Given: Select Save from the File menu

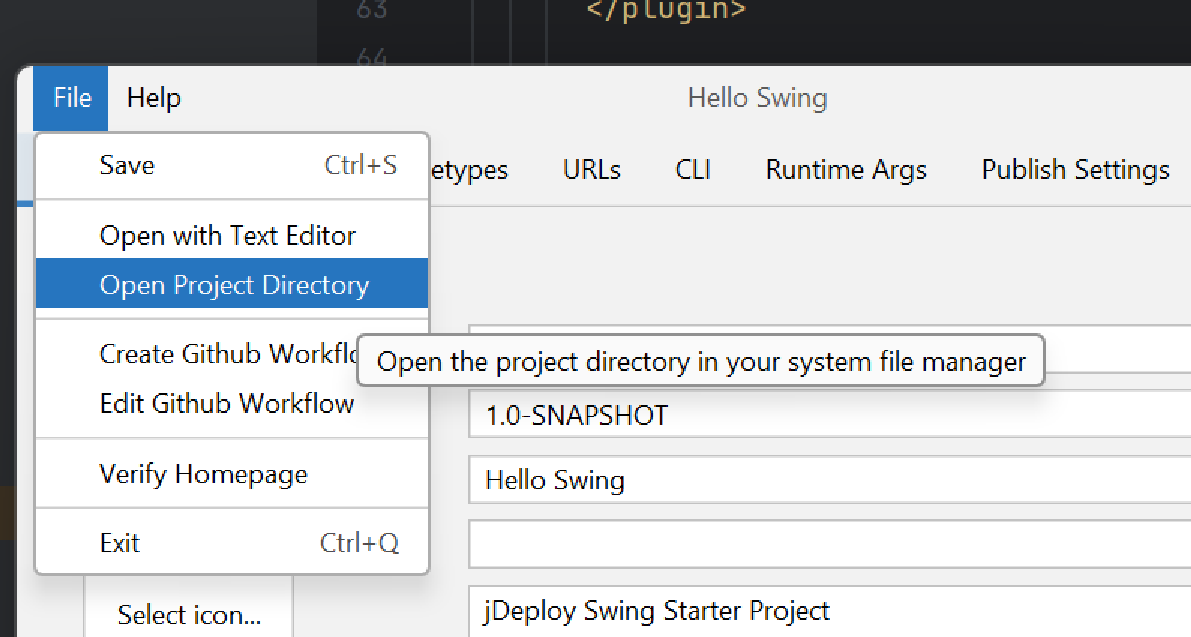Looking at the screenshot, I should (x=126, y=164).
